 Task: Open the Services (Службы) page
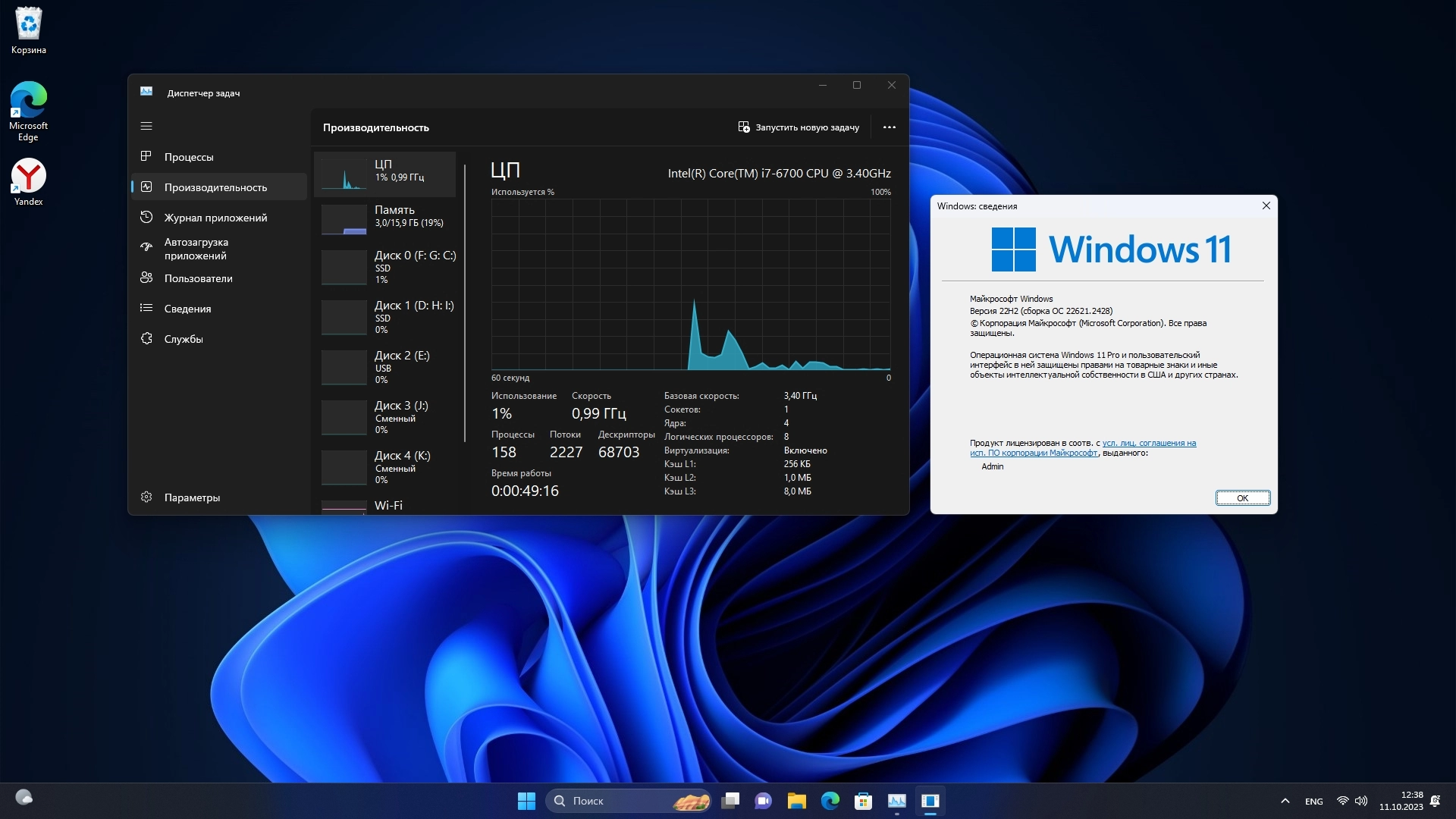coord(184,339)
